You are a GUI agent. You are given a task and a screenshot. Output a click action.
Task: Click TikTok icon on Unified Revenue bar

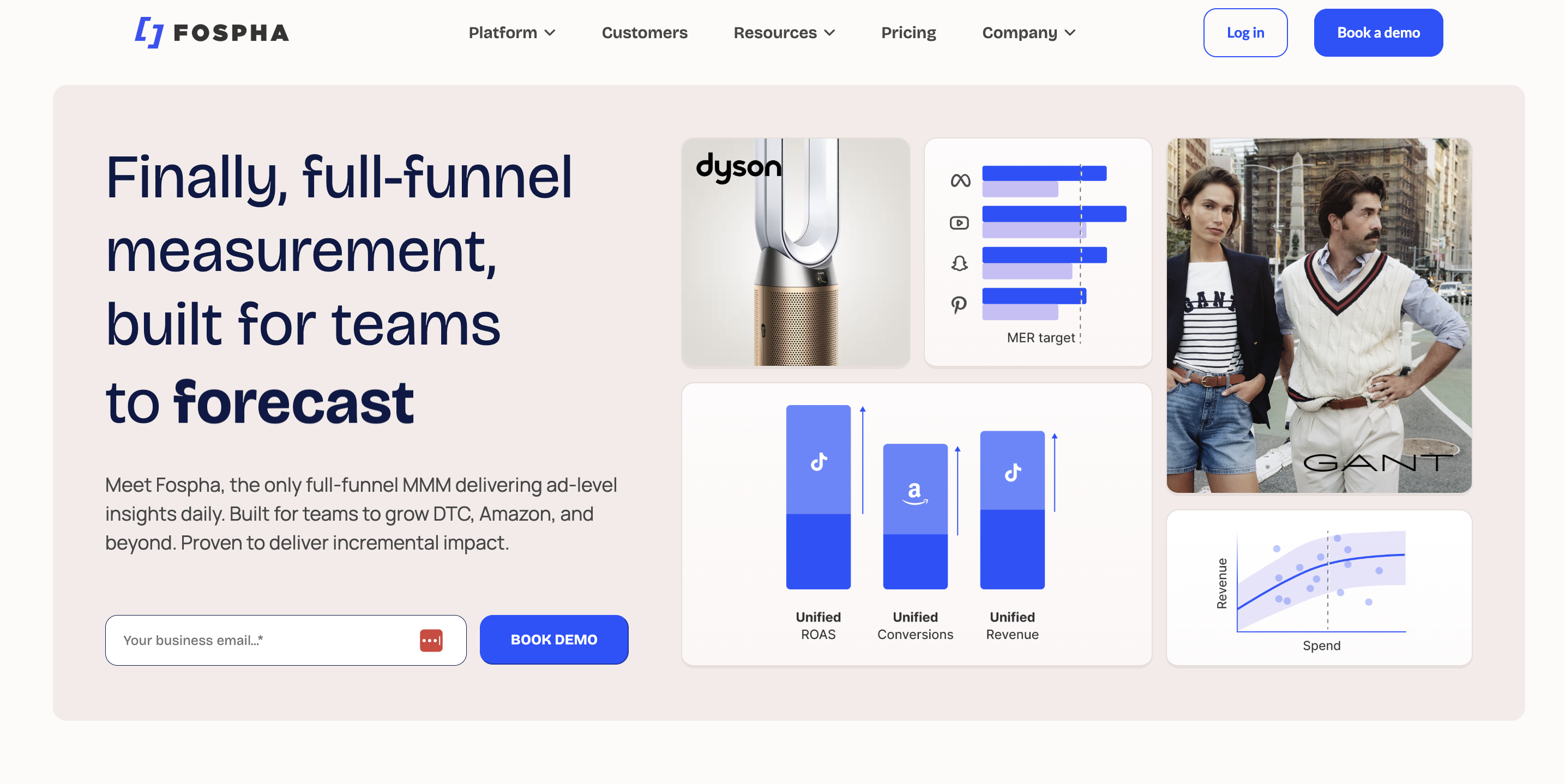(1012, 473)
